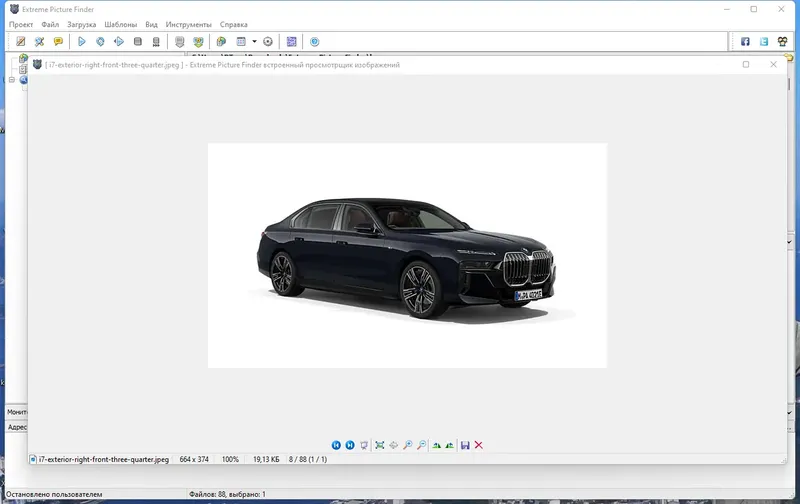Start download with the play icon
Screen dimensions: 800x504
coord(82,42)
